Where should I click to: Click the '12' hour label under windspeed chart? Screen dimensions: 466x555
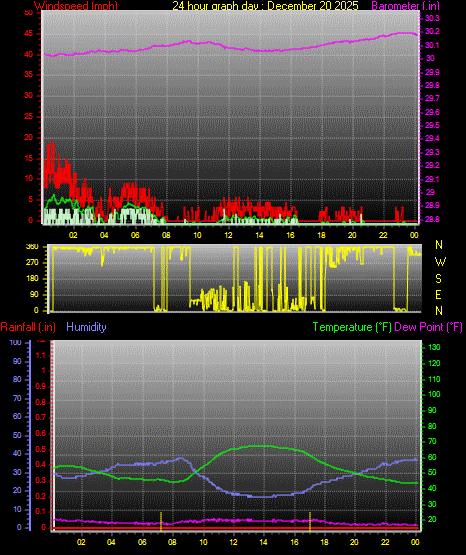[228, 235]
